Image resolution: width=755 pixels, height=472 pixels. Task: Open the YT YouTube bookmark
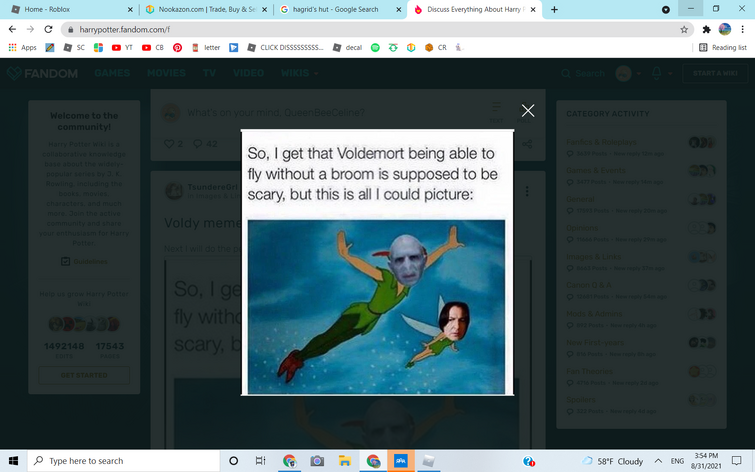click(x=122, y=47)
